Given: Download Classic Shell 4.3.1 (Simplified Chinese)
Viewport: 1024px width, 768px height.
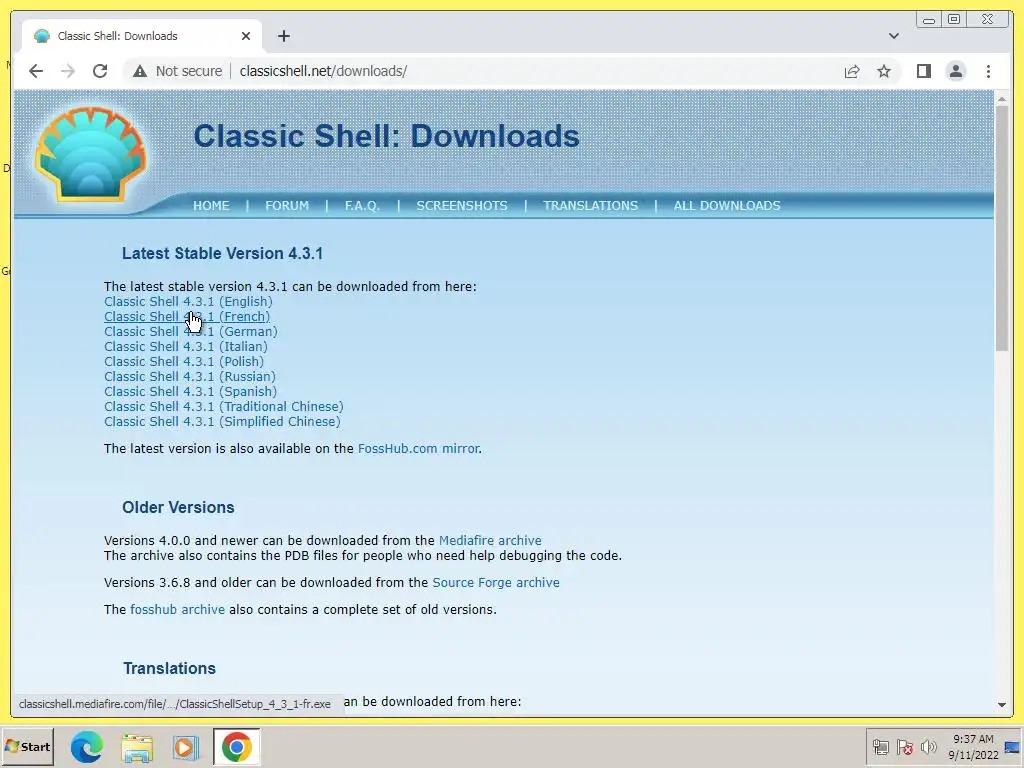Looking at the screenshot, I should tap(222, 422).
